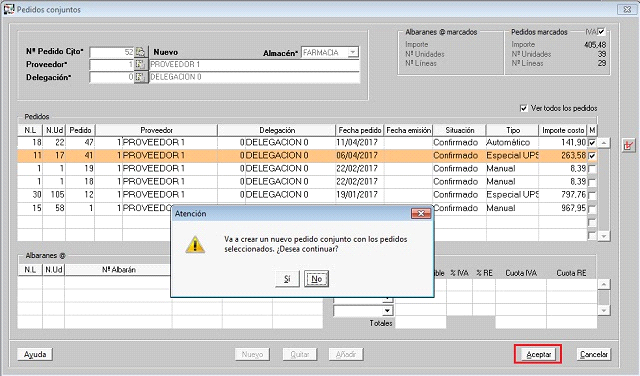
Task: Sort by Pedido column header
Action: pos(80,130)
